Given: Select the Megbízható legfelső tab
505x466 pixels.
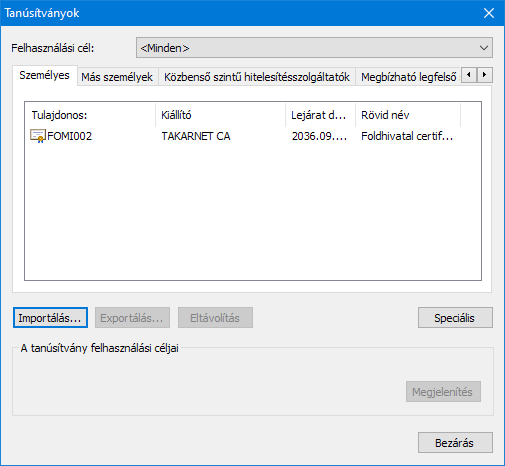Looking at the screenshot, I should click(x=409, y=77).
